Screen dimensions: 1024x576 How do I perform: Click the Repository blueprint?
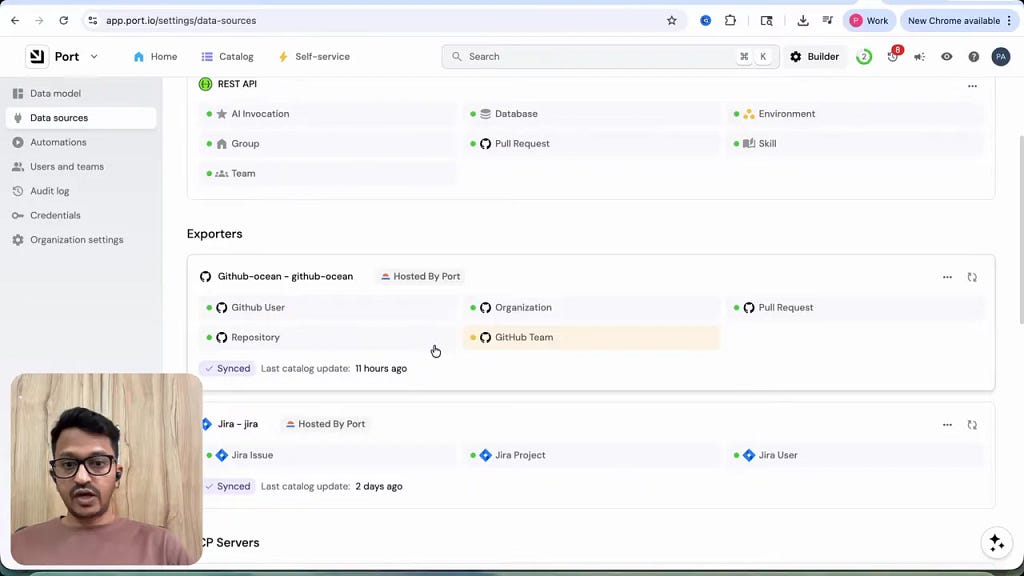point(328,338)
